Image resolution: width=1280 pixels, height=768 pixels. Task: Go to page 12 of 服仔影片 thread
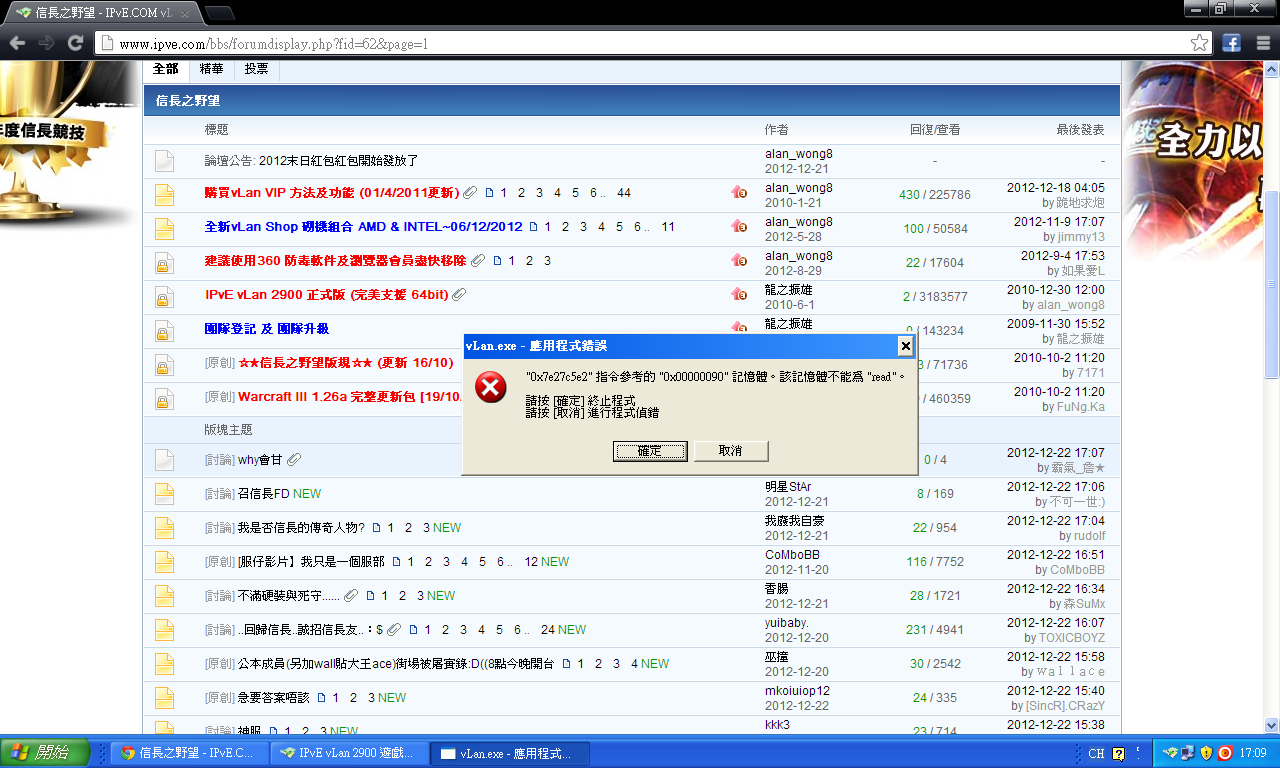[531, 562]
